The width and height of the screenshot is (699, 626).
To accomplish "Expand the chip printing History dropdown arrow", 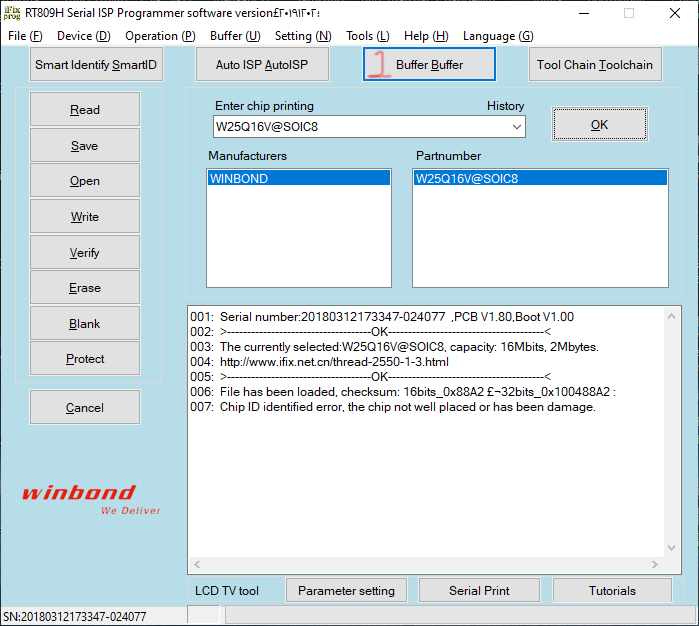I will (517, 127).
